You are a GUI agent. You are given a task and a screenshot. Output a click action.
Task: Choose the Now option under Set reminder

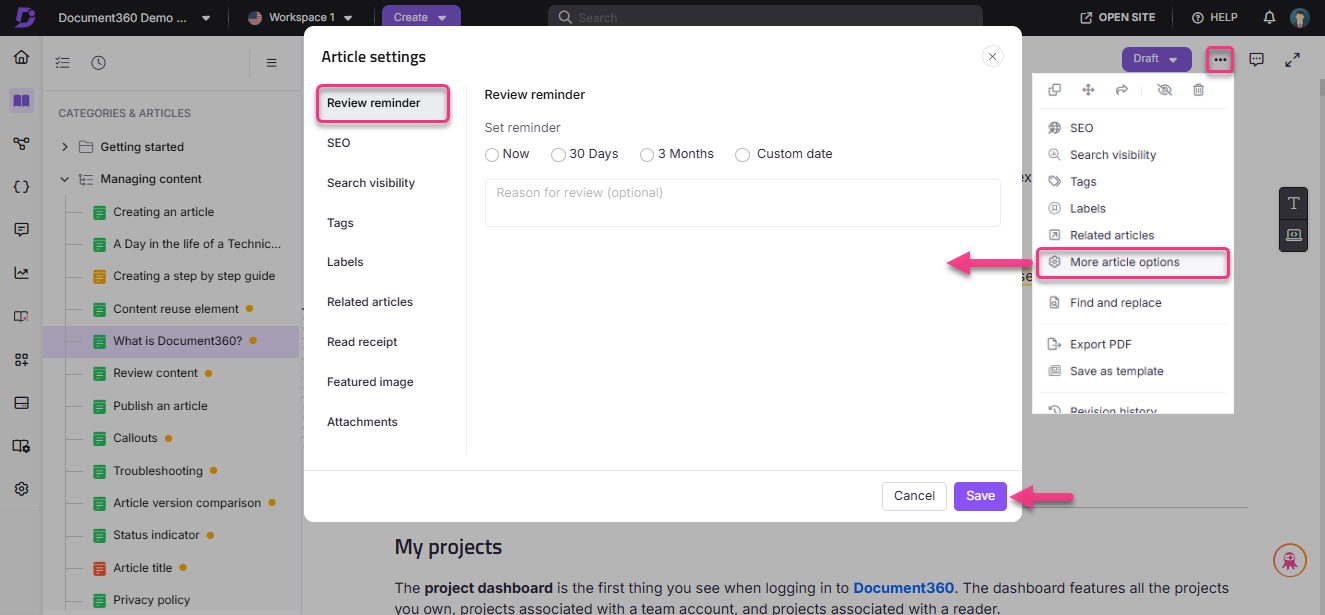(x=491, y=154)
